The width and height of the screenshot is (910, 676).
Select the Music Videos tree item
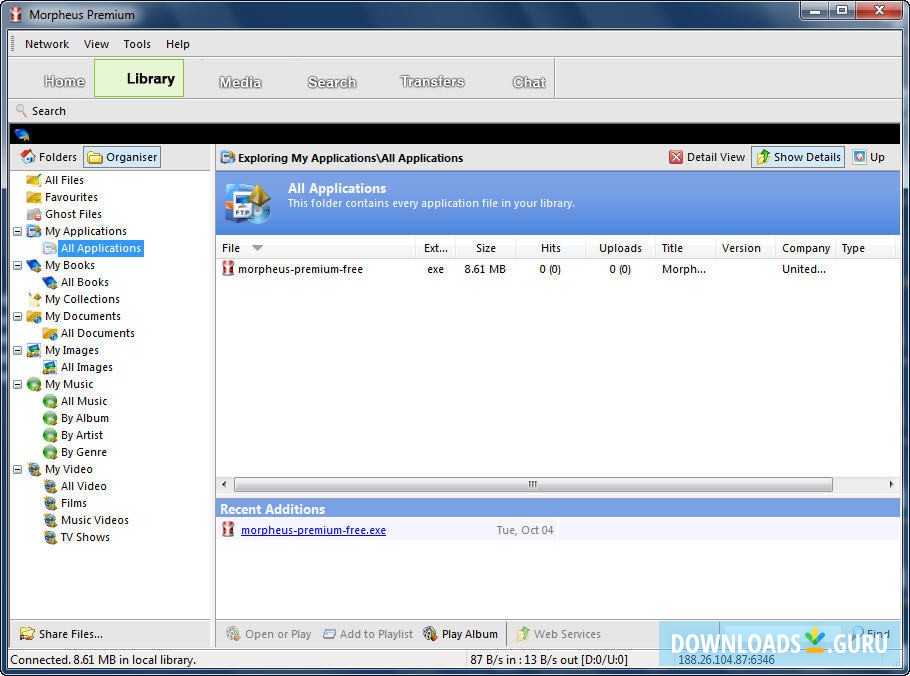coord(95,520)
